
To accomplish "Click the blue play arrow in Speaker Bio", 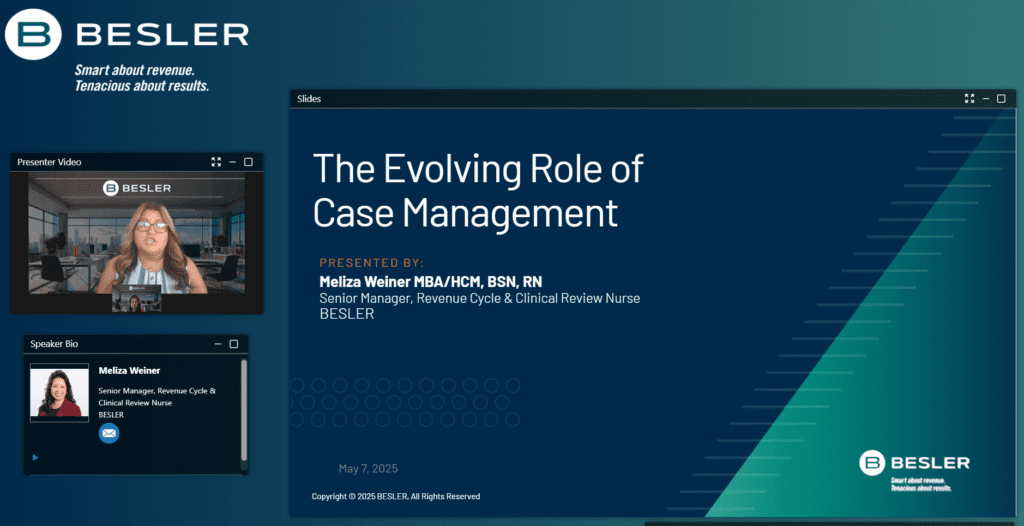I will pos(35,457).
